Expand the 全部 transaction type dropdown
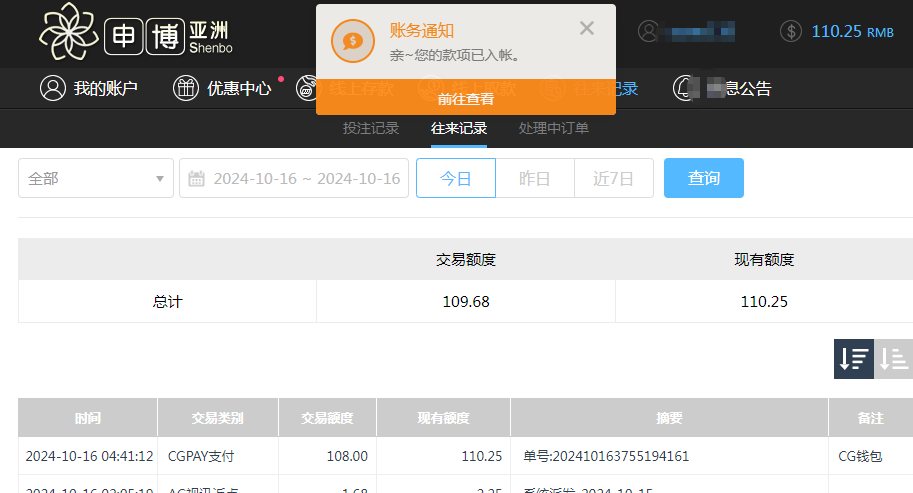913x493 pixels. 96,179
